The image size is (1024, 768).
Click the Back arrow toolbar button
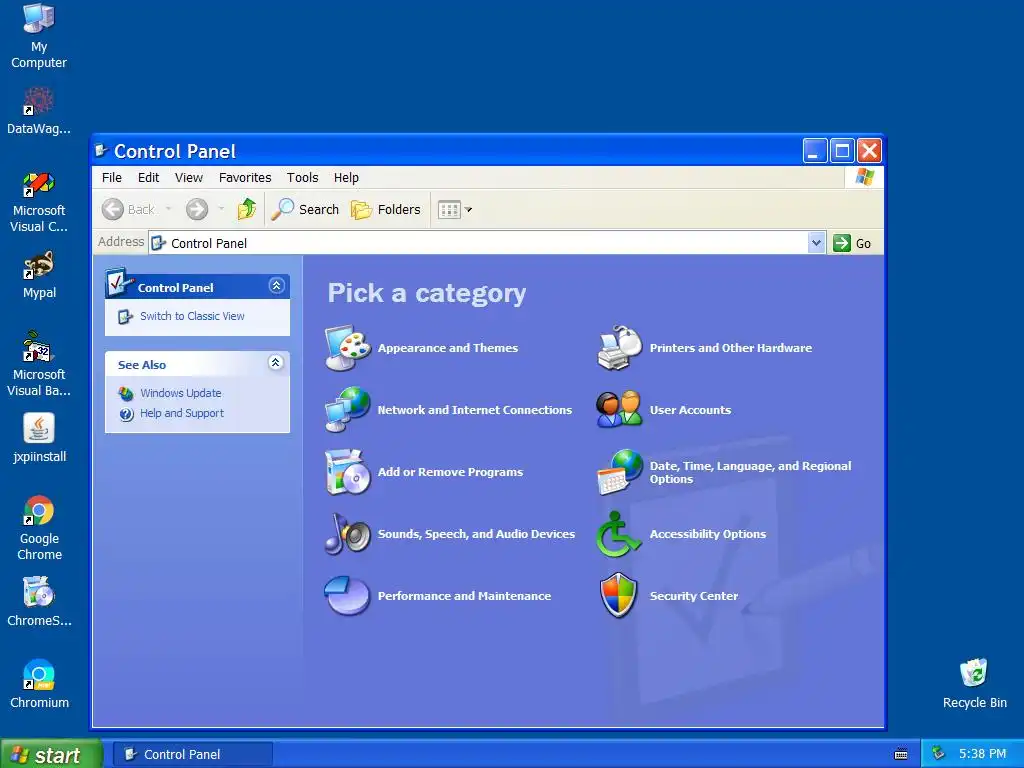[128, 209]
